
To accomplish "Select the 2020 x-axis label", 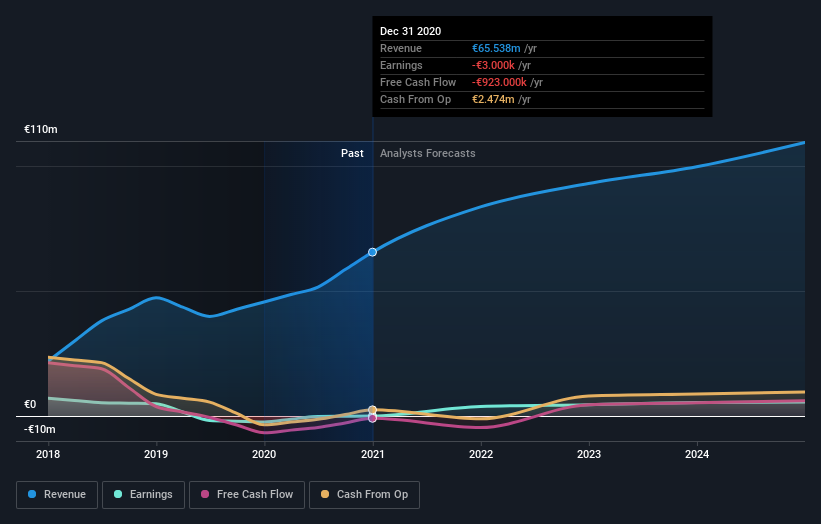I will (264, 454).
